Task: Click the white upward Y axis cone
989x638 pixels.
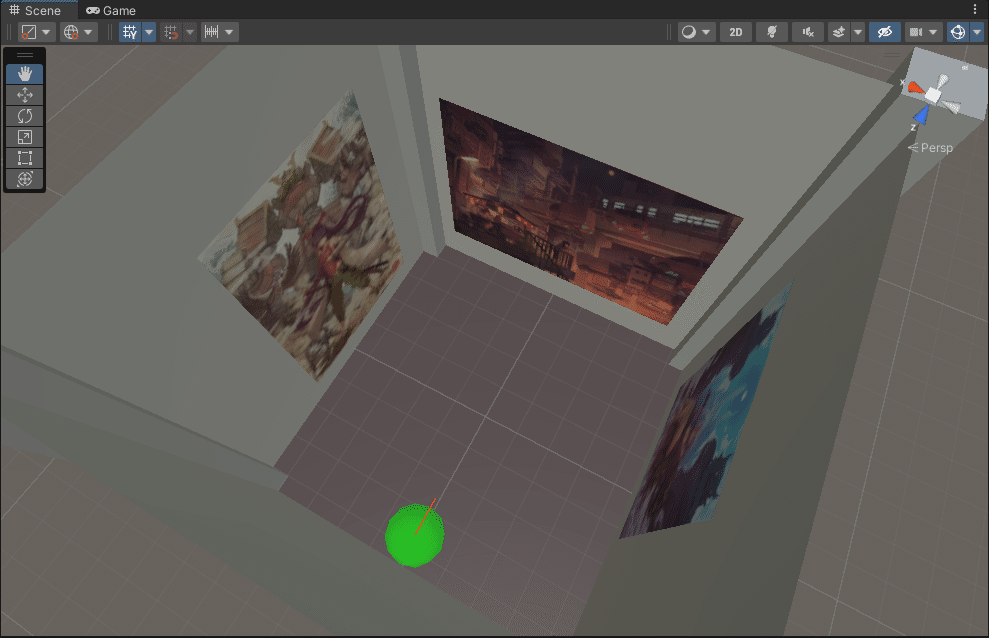Action: click(x=942, y=81)
